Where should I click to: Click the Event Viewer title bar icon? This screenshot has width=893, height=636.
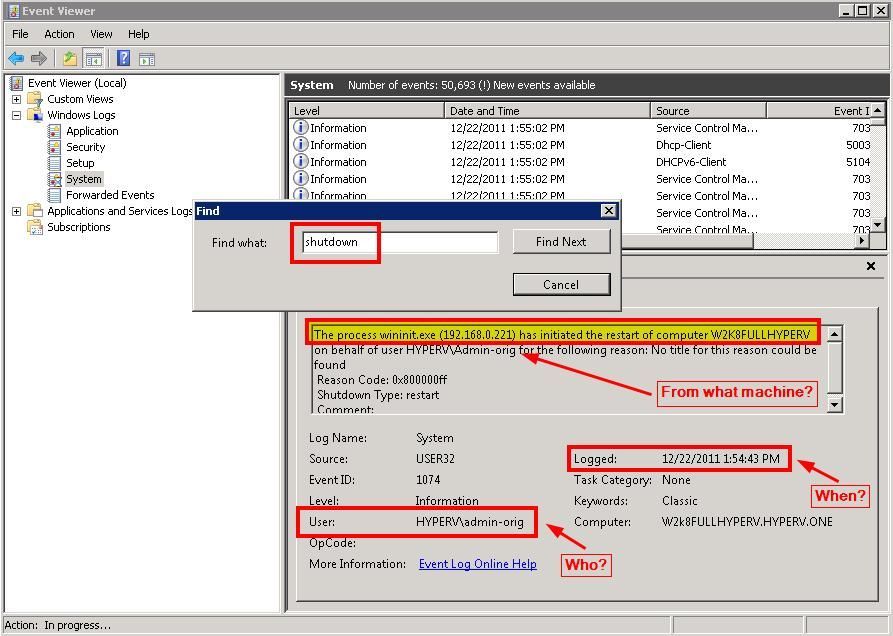point(14,11)
